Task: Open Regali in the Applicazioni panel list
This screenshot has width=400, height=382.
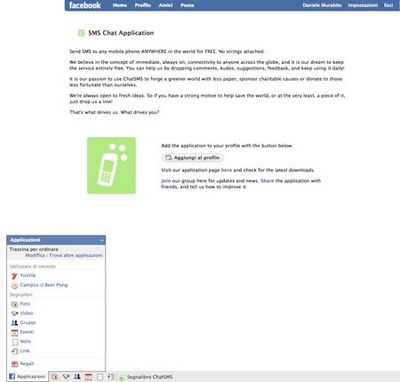Action: pyautogui.click(x=27, y=364)
